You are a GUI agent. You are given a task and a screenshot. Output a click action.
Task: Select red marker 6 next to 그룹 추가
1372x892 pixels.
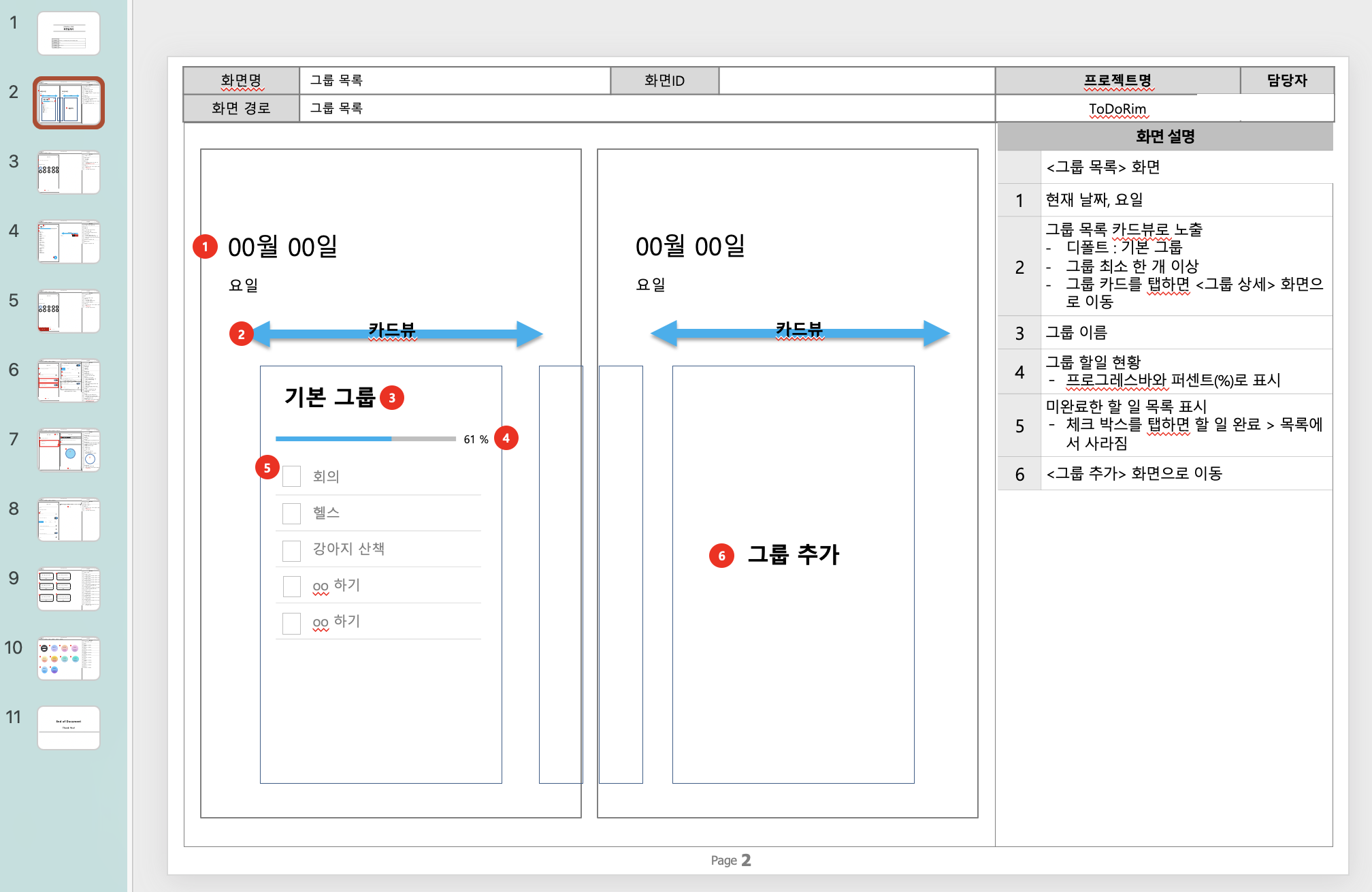tap(721, 556)
